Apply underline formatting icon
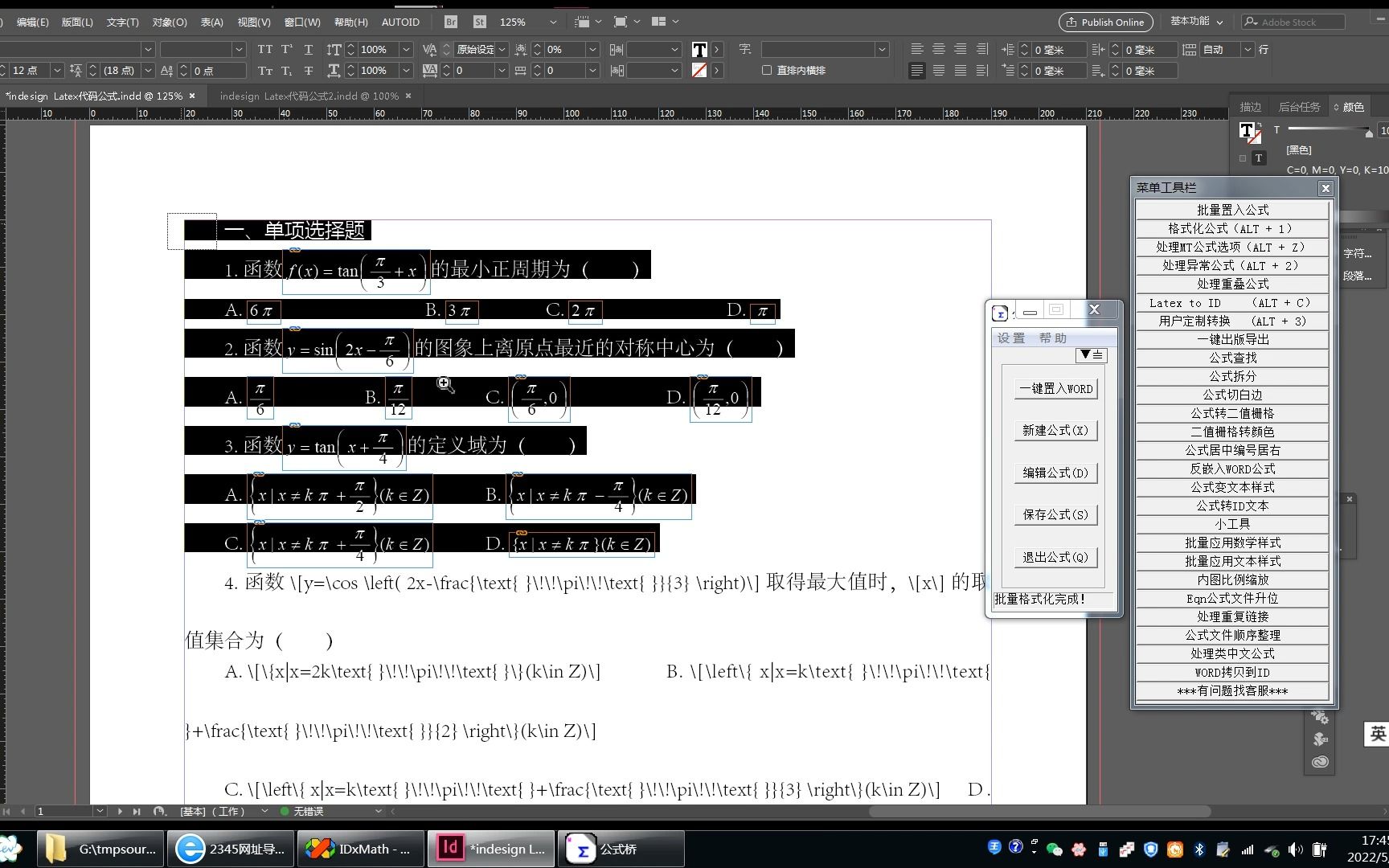The height and width of the screenshot is (868, 1389). point(308,49)
